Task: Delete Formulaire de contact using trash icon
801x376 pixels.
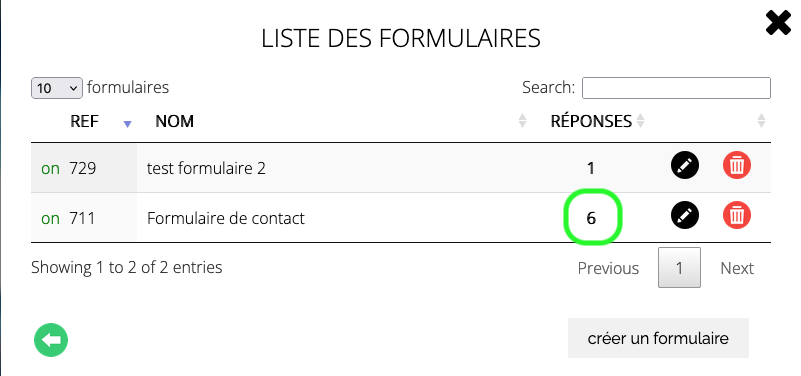Action: 737,215
